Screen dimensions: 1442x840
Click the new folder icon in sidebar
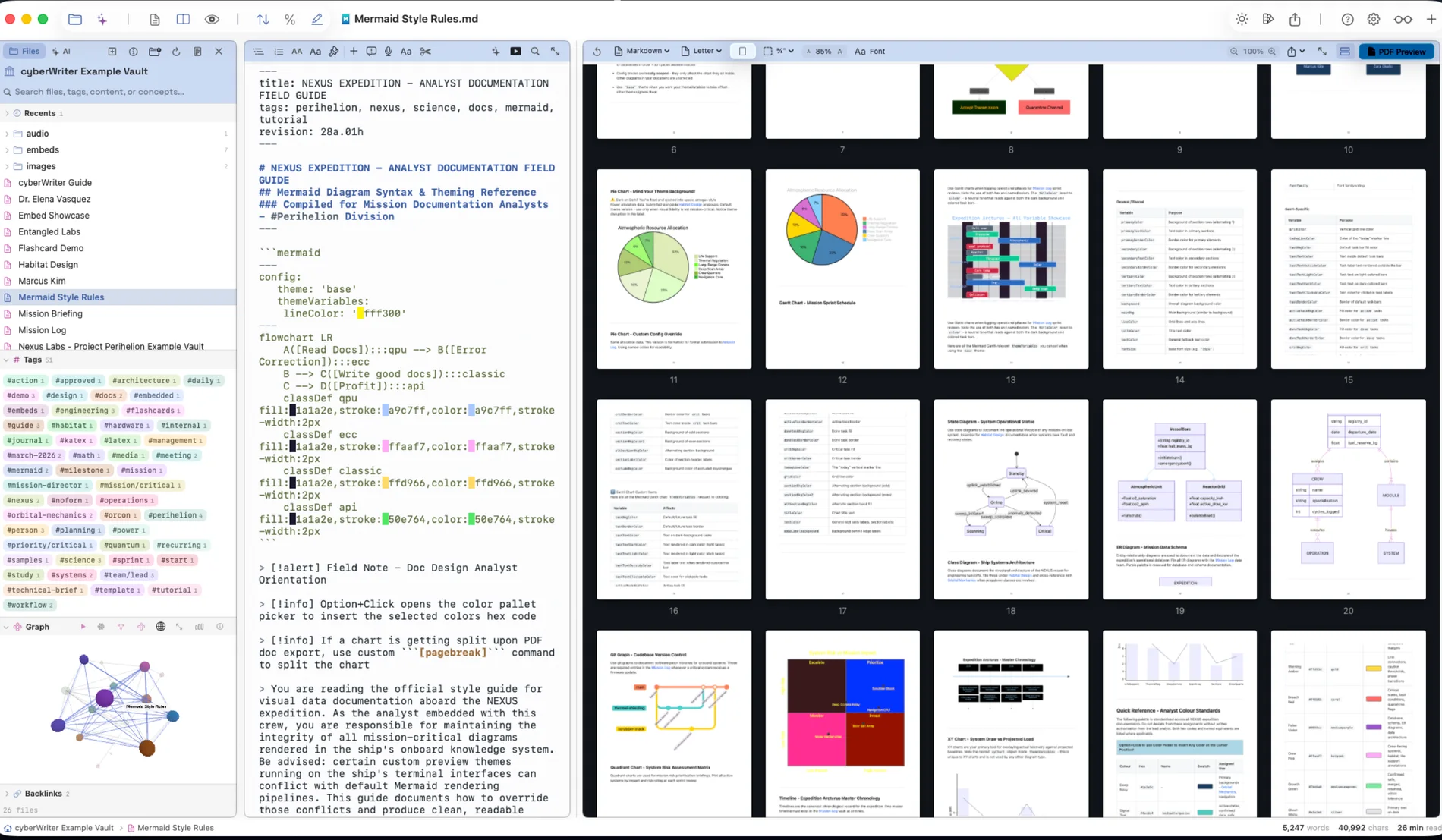click(155, 52)
